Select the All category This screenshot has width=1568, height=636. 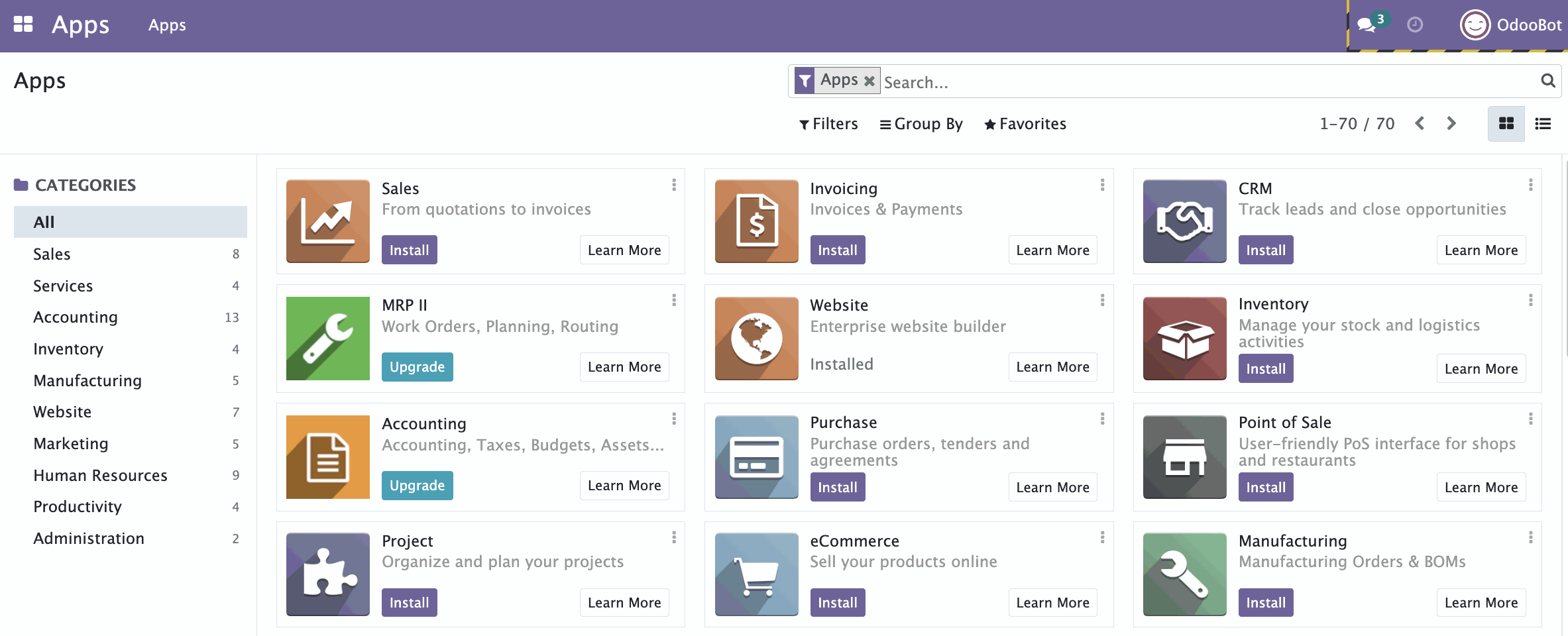click(x=131, y=222)
